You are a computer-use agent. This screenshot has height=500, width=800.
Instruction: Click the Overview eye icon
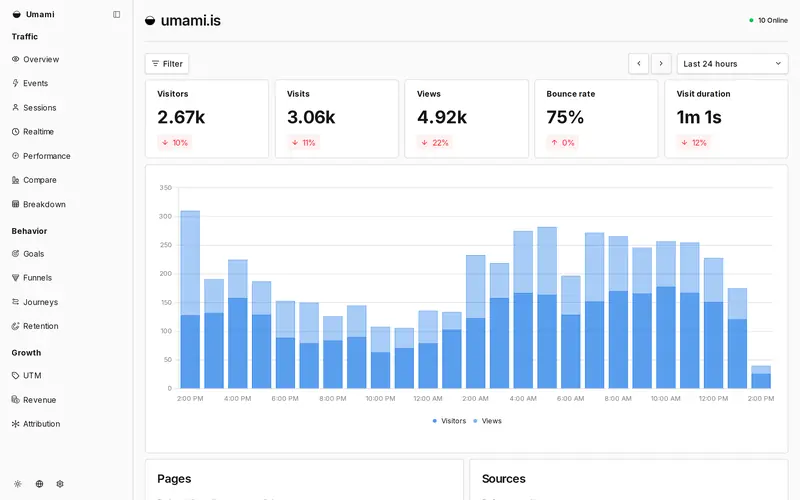coord(15,59)
